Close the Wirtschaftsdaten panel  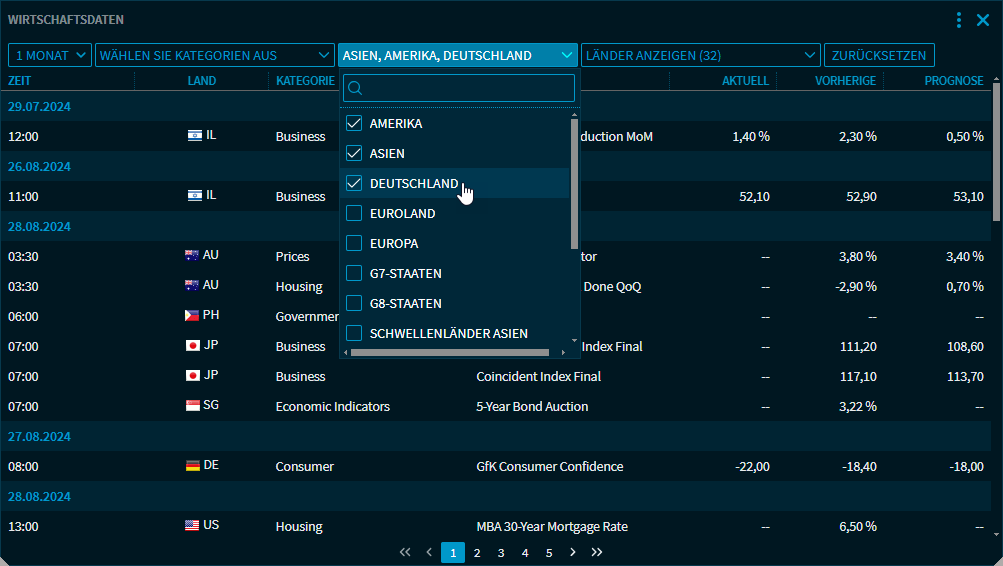pyautogui.click(x=983, y=20)
